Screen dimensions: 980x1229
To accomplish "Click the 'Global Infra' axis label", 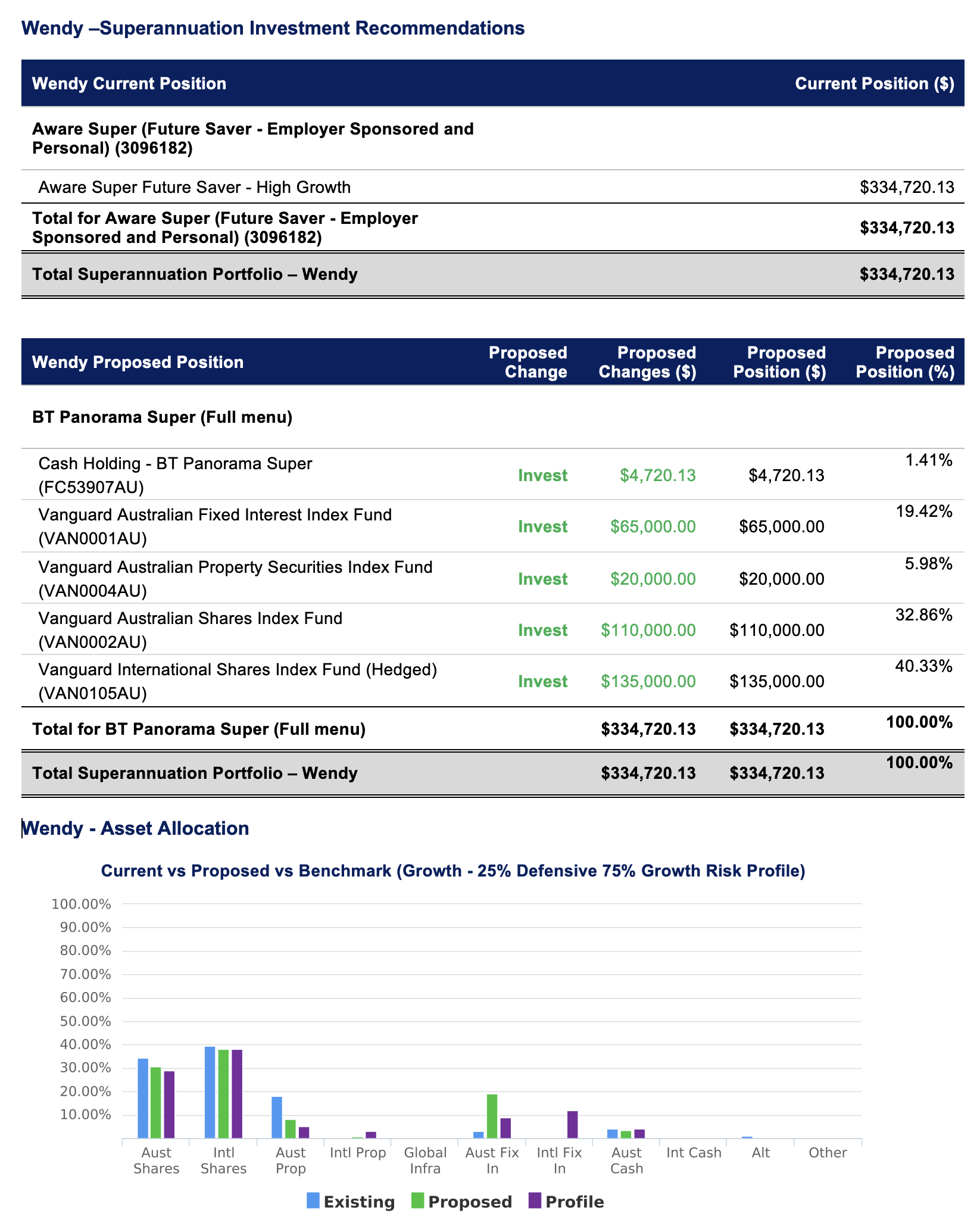I will [425, 1161].
